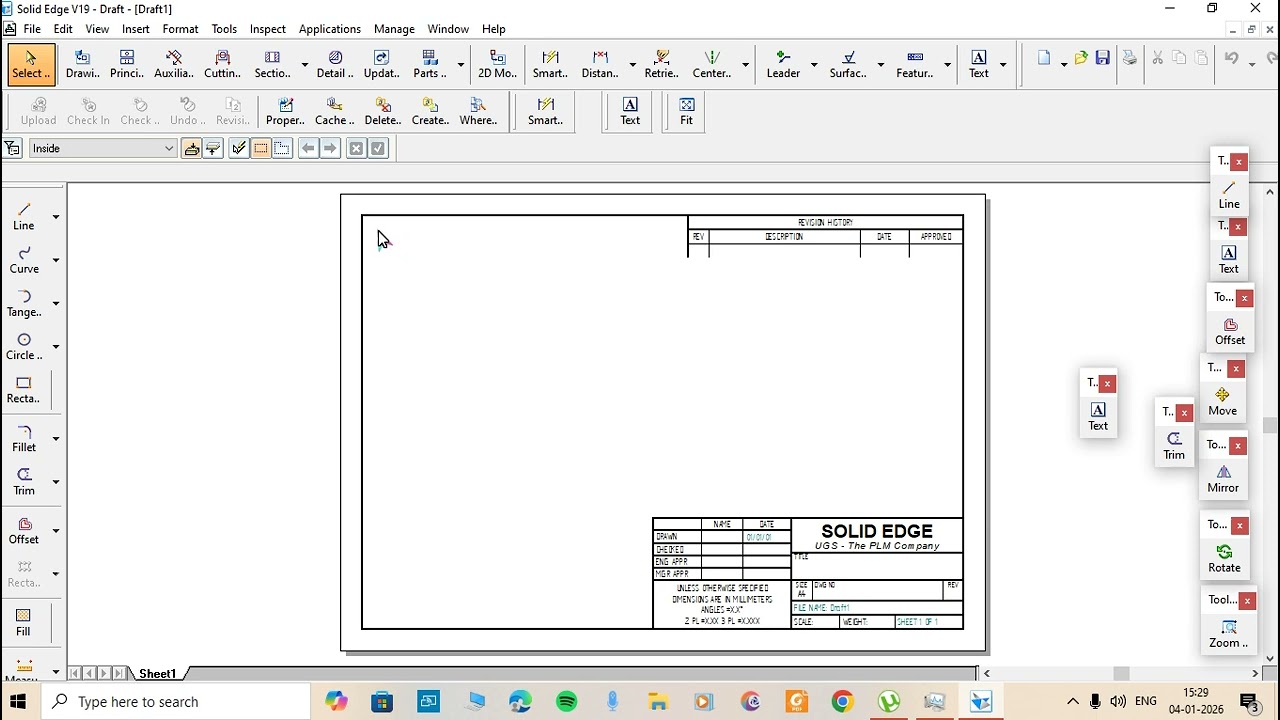The width and height of the screenshot is (1280, 720).
Task: Close the floating Offset toolbar
Action: [x=1244, y=298]
